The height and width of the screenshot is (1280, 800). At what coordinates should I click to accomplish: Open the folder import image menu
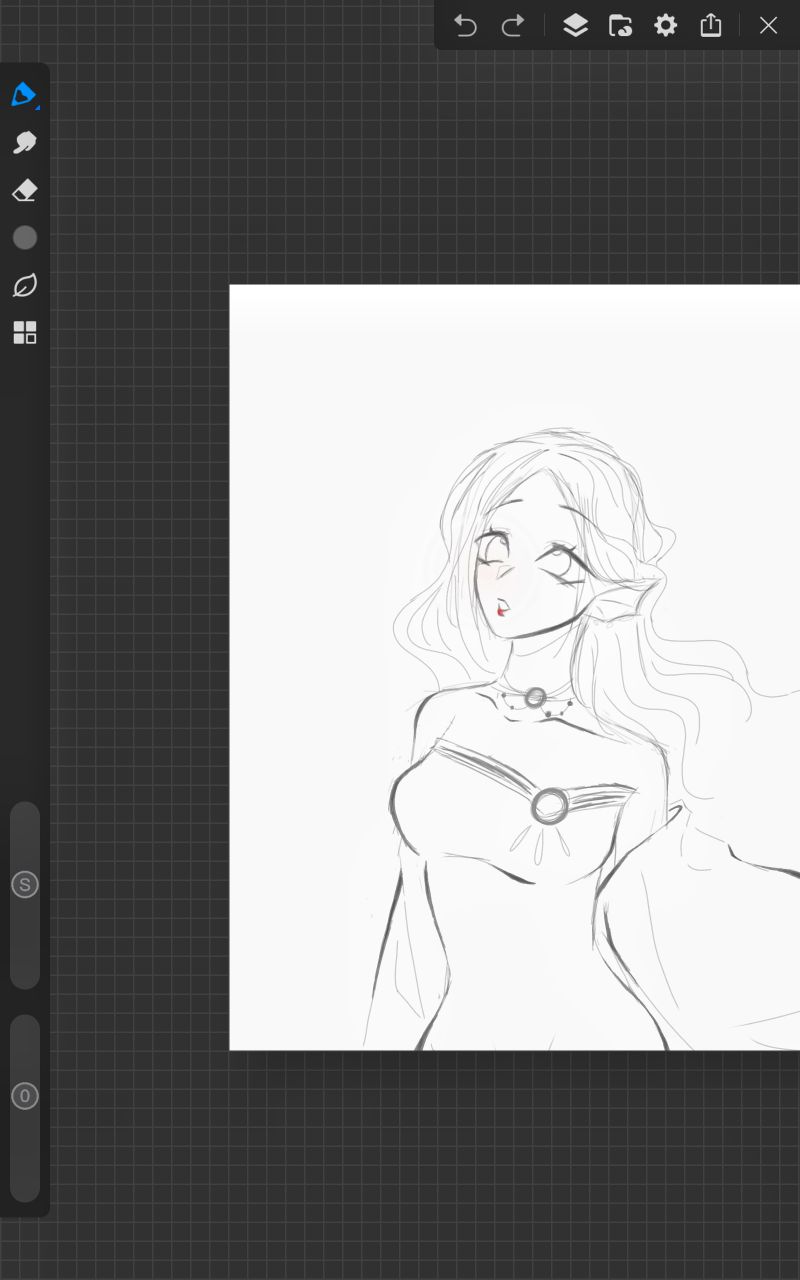click(x=620, y=26)
